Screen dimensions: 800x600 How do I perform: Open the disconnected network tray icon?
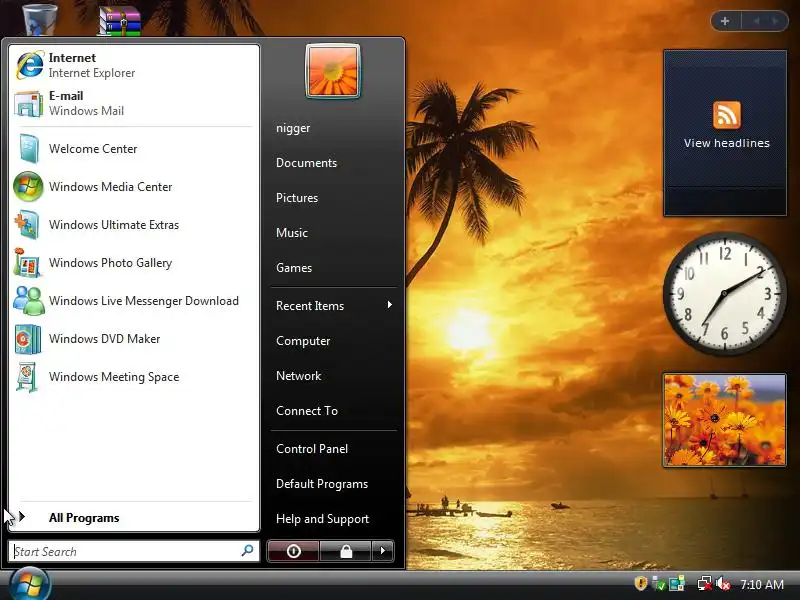click(705, 584)
